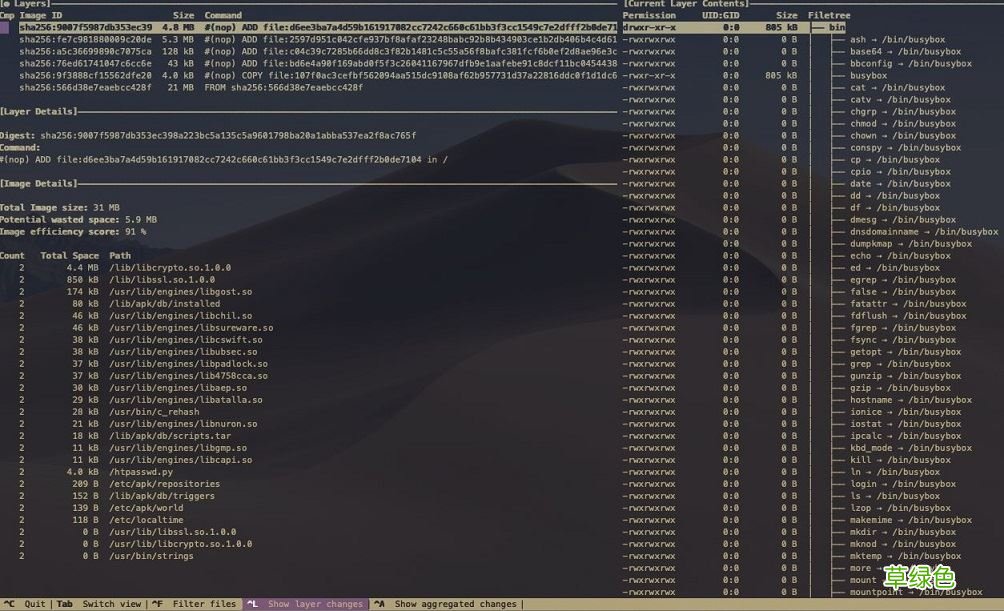
Task: Select the Show layer changes option
Action: [x=305, y=604]
